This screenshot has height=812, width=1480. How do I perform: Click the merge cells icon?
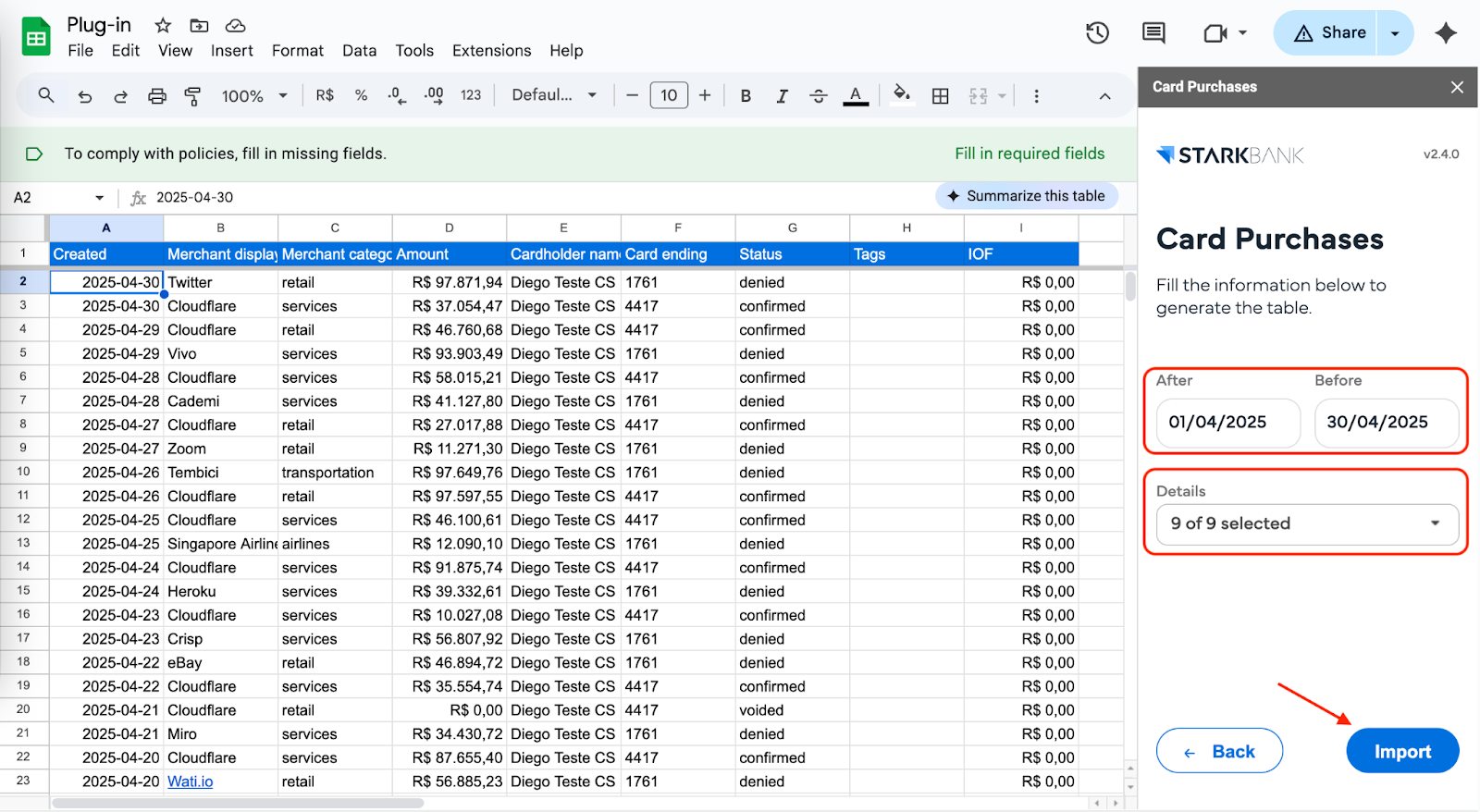[x=978, y=96]
